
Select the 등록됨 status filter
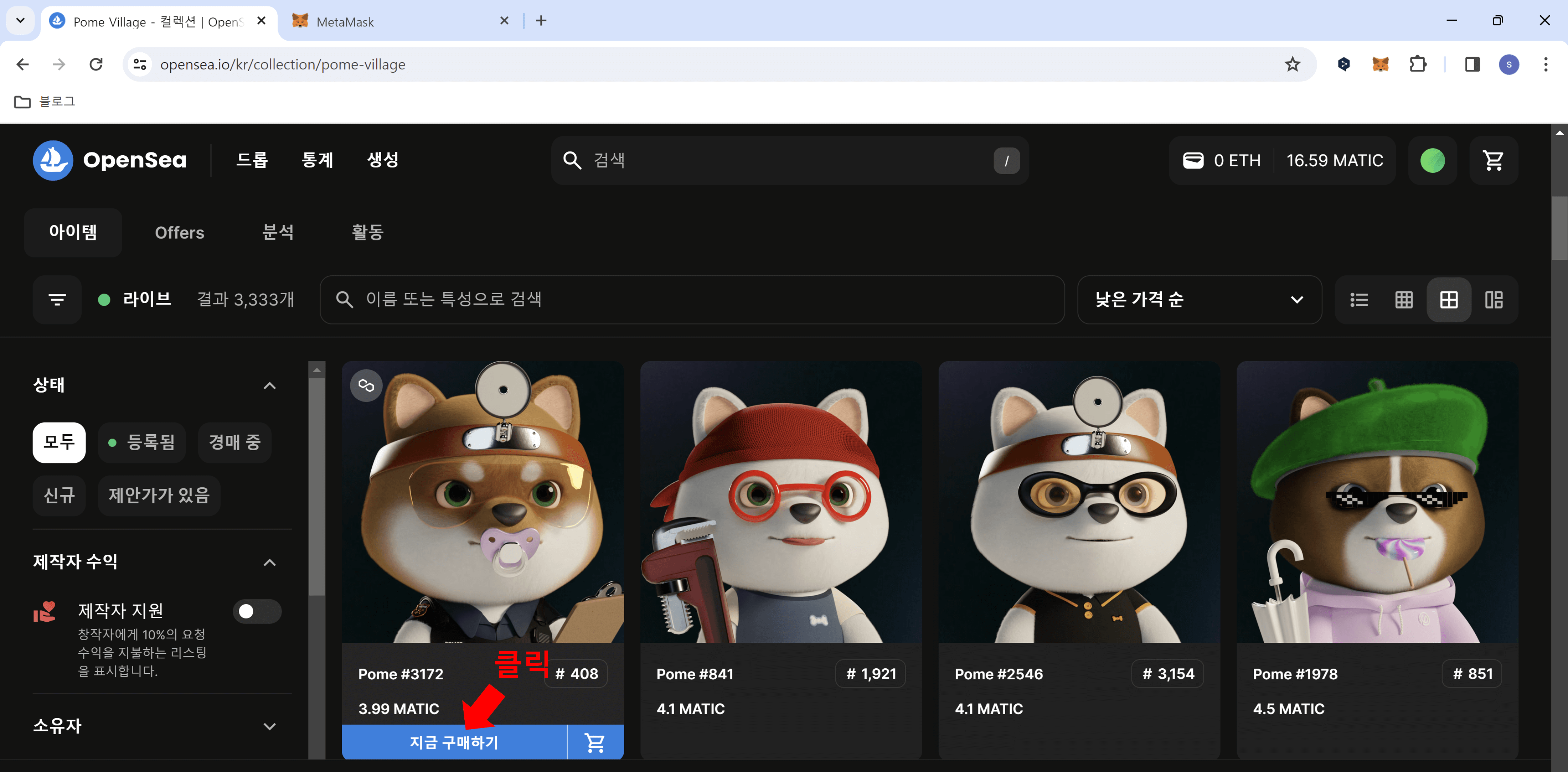pyautogui.click(x=142, y=442)
